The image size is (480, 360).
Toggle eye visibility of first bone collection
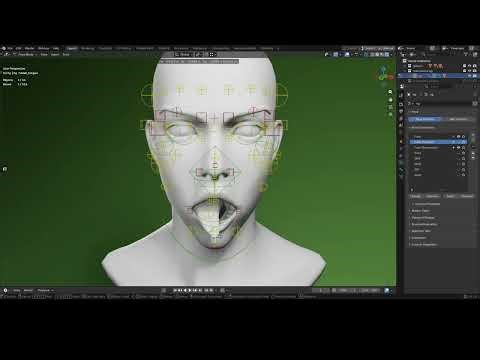459,137
